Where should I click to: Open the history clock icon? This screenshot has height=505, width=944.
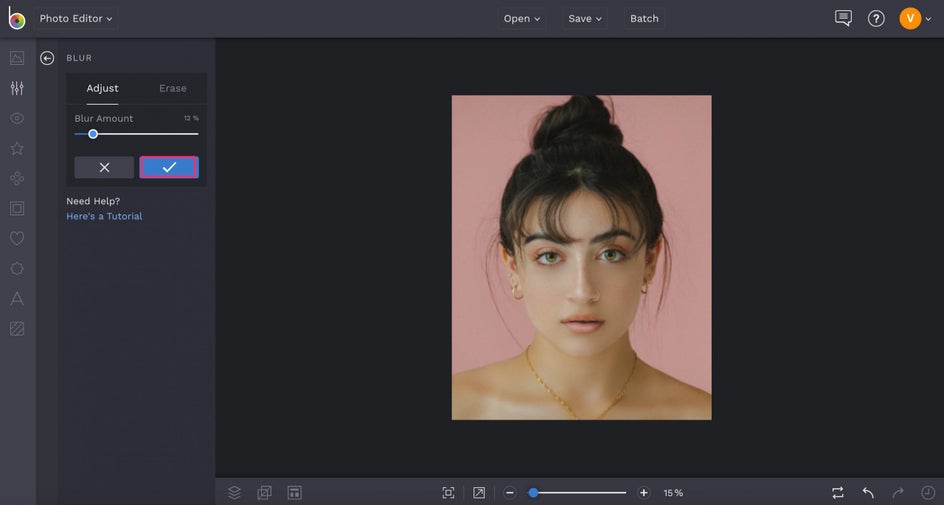click(928, 492)
